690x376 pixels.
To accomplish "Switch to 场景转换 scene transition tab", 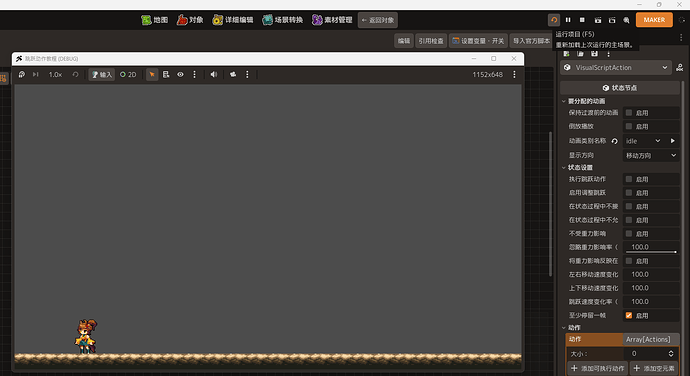I will click(x=283, y=20).
